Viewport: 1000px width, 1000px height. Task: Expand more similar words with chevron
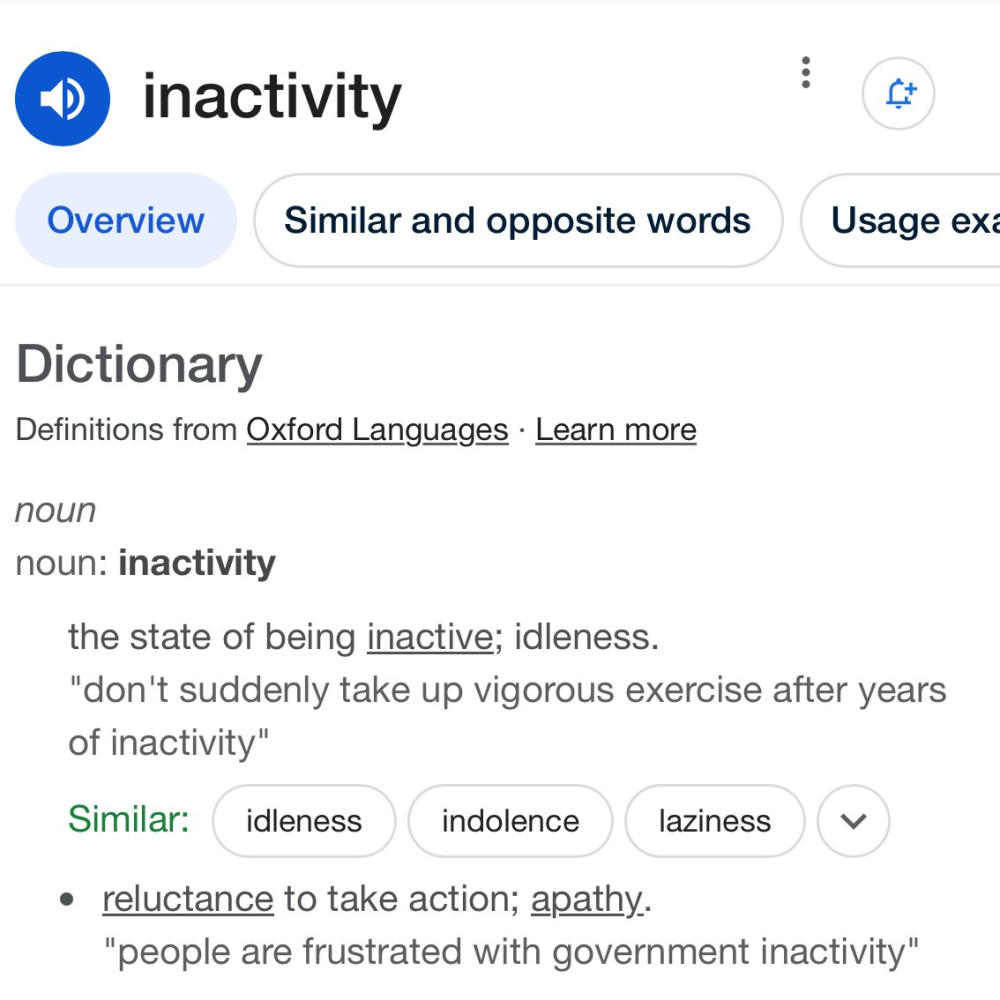[853, 821]
